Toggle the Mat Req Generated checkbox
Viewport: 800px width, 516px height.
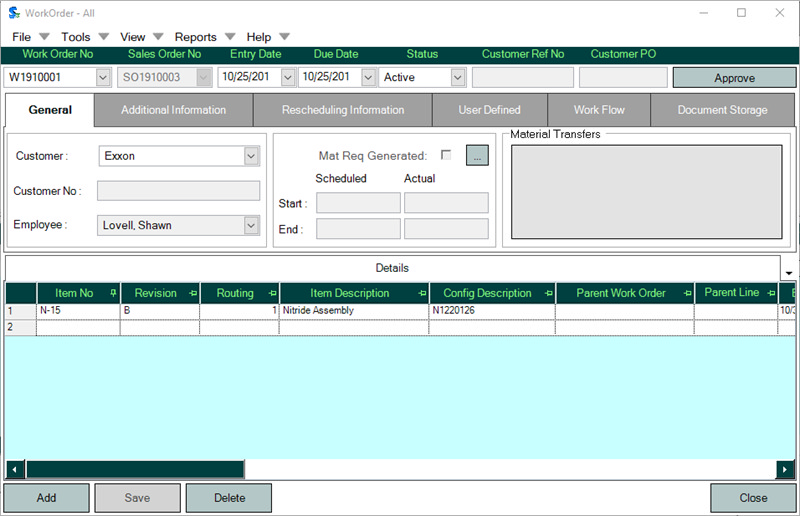[446, 155]
